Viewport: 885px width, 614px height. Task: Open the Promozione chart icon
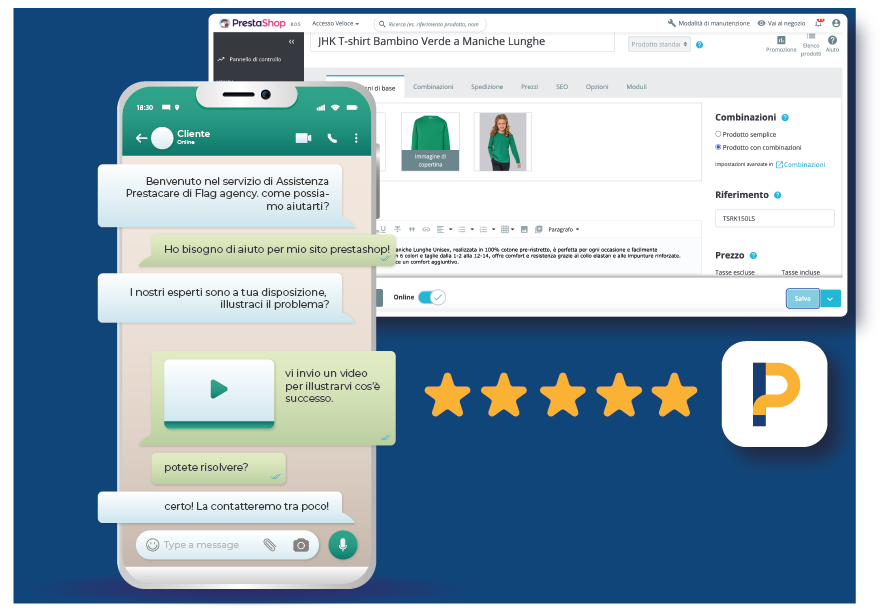781,40
